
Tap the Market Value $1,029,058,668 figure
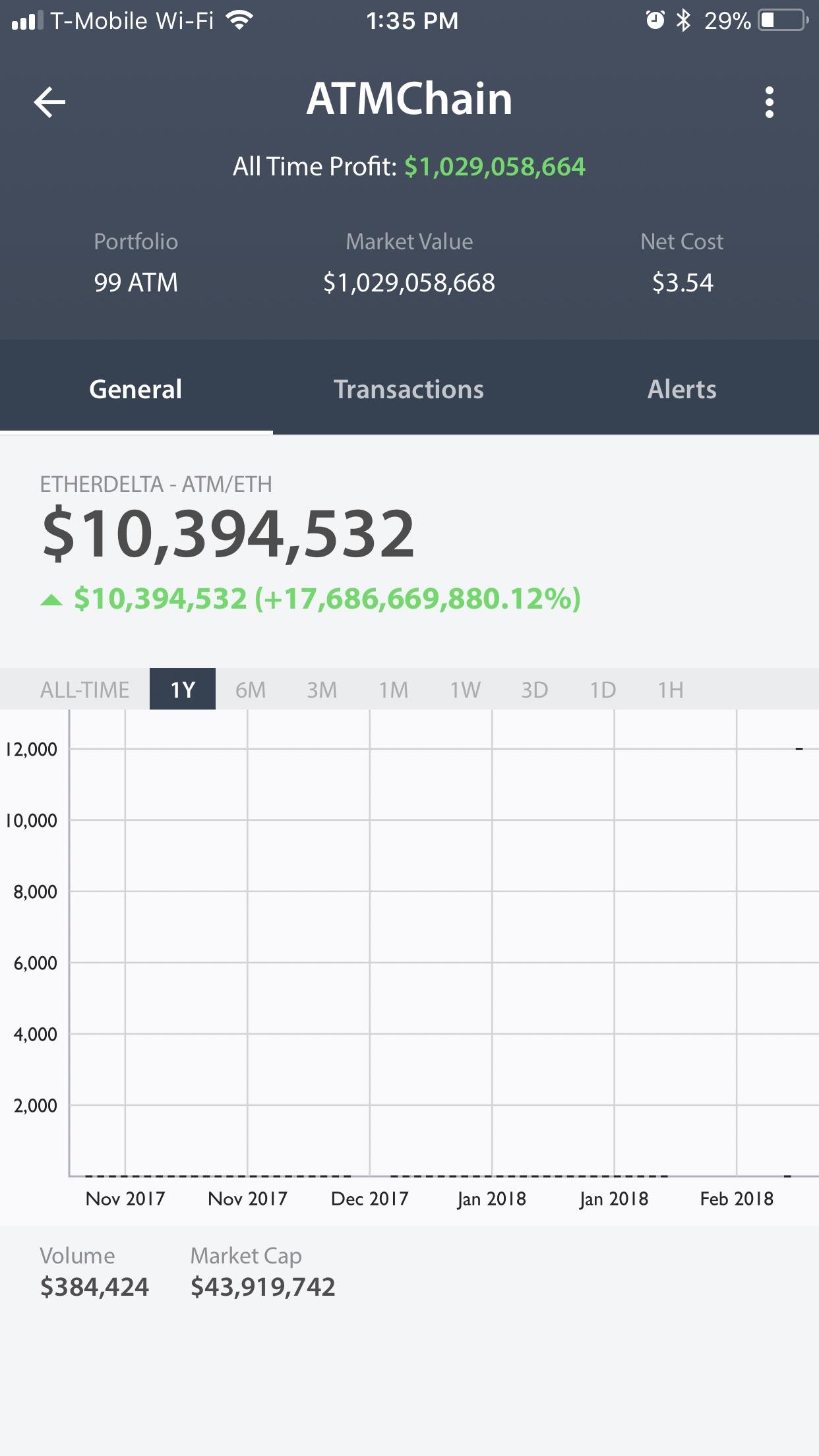[409, 282]
